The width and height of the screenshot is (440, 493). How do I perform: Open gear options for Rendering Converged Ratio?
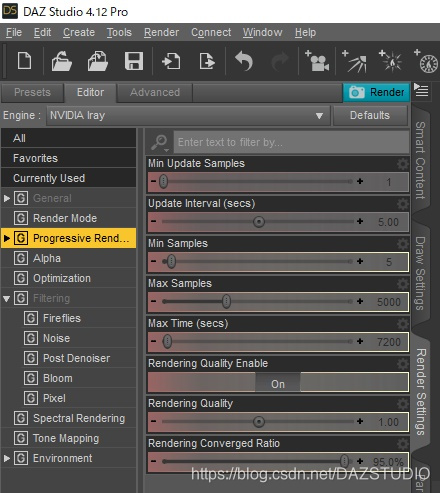tap(403, 444)
